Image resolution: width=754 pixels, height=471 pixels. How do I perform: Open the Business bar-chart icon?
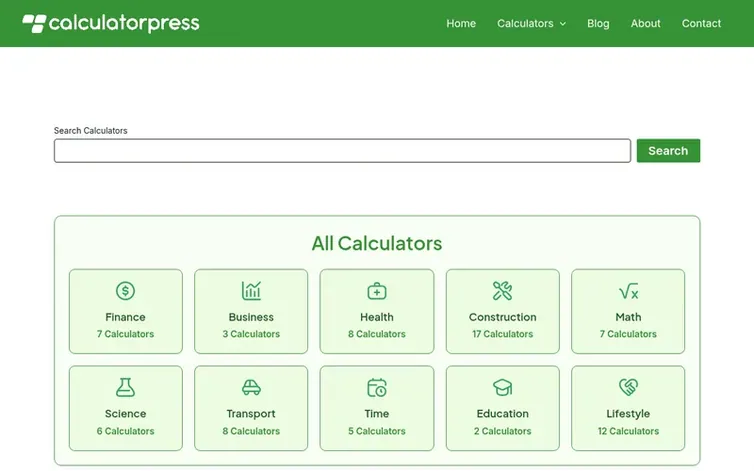[x=251, y=291]
